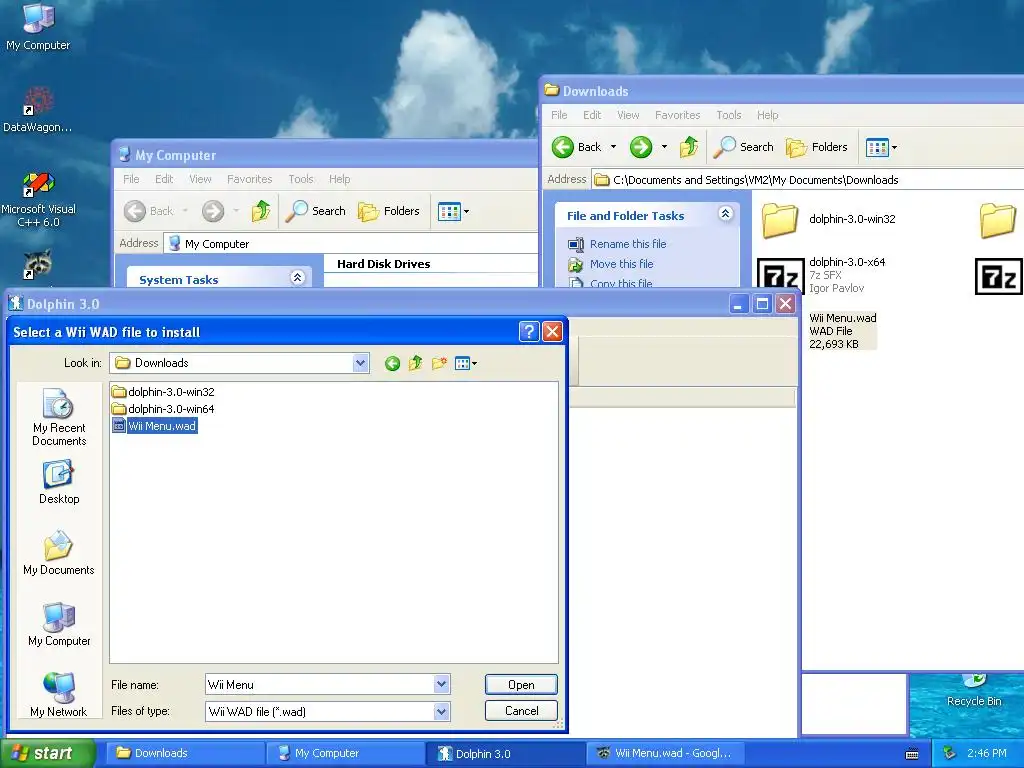Go up one level in file dialog

coord(415,363)
